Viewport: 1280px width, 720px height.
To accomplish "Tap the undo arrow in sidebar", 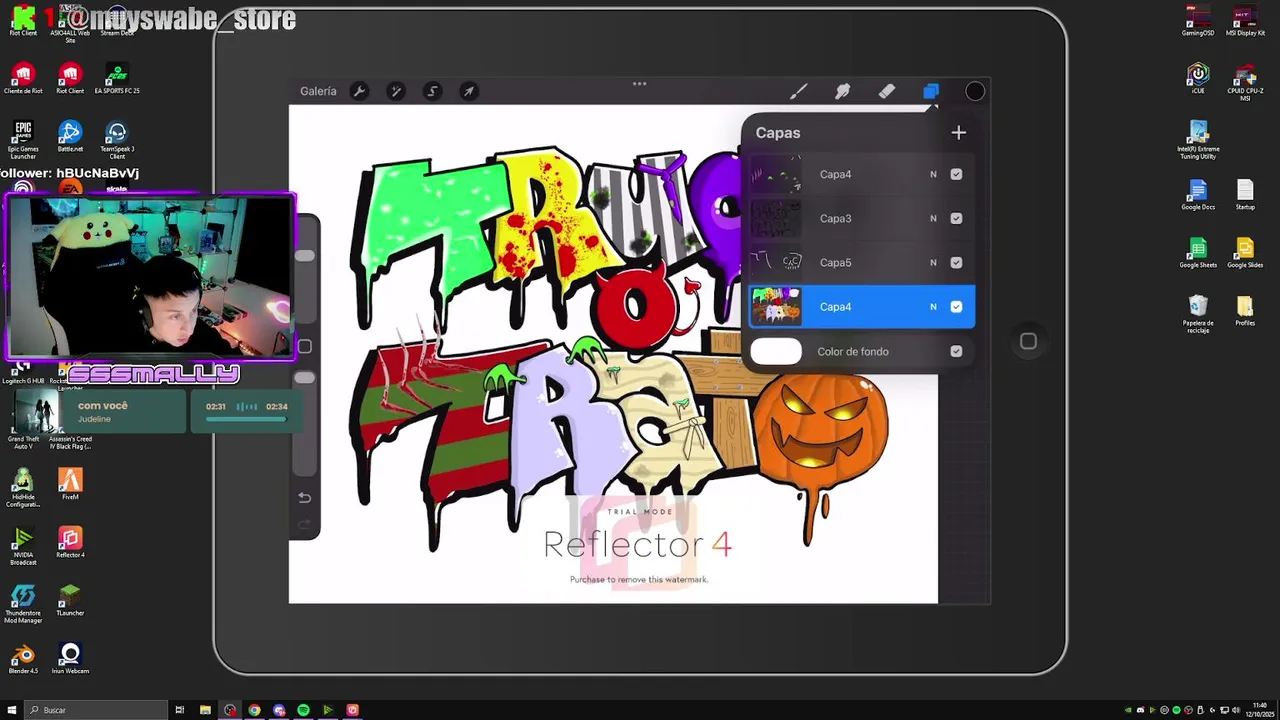I will pyautogui.click(x=305, y=497).
